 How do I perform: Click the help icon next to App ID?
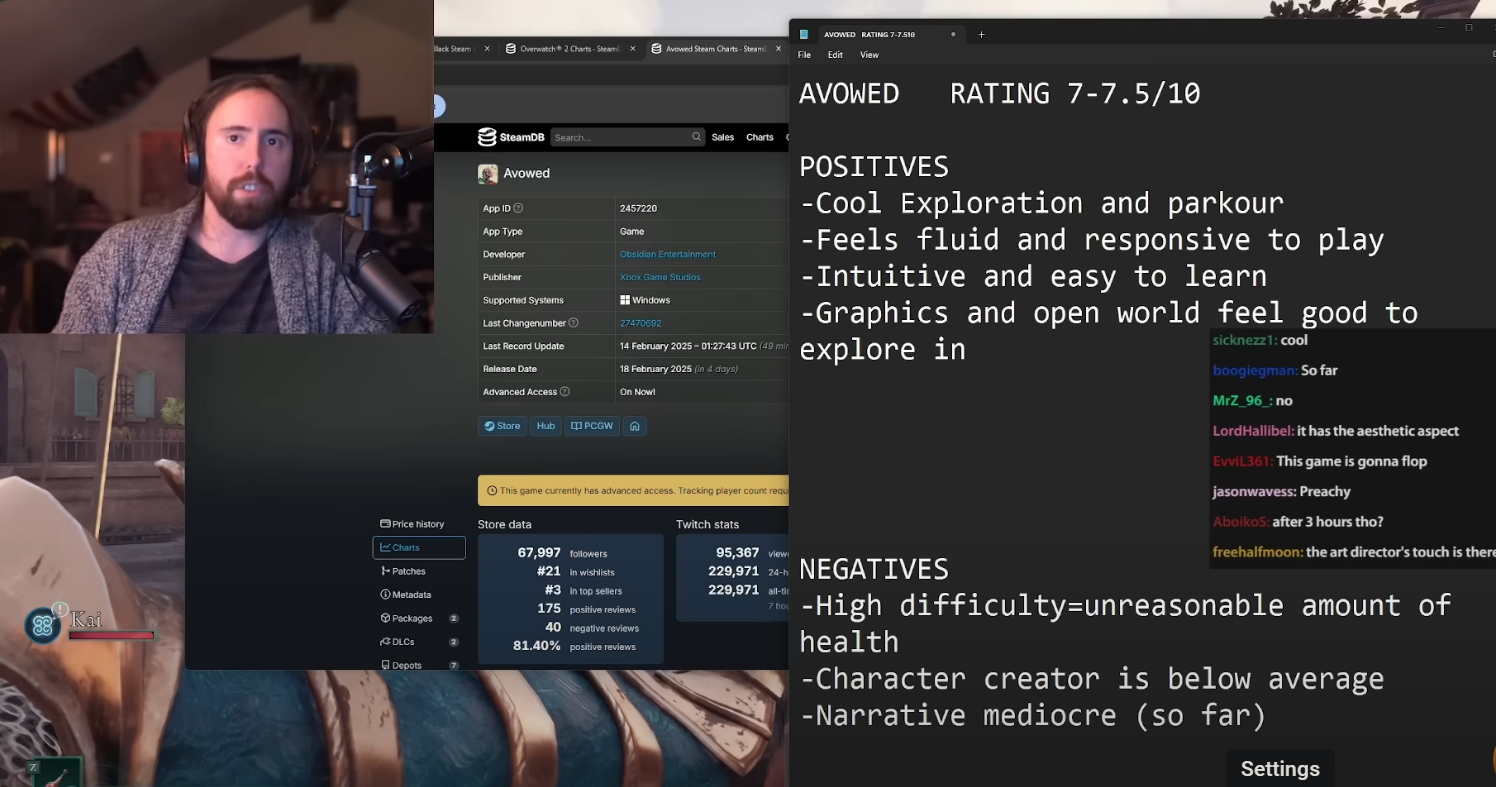pos(518,208)
